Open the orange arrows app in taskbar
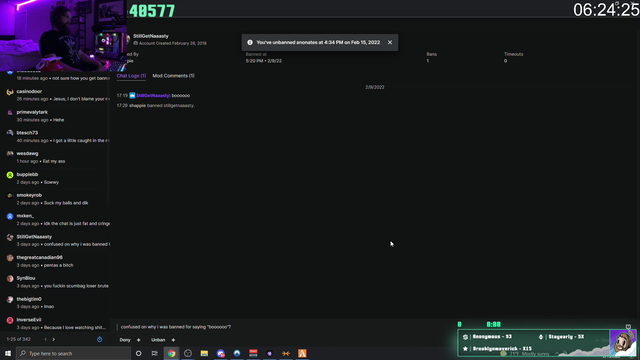 (x=286, y=353)
